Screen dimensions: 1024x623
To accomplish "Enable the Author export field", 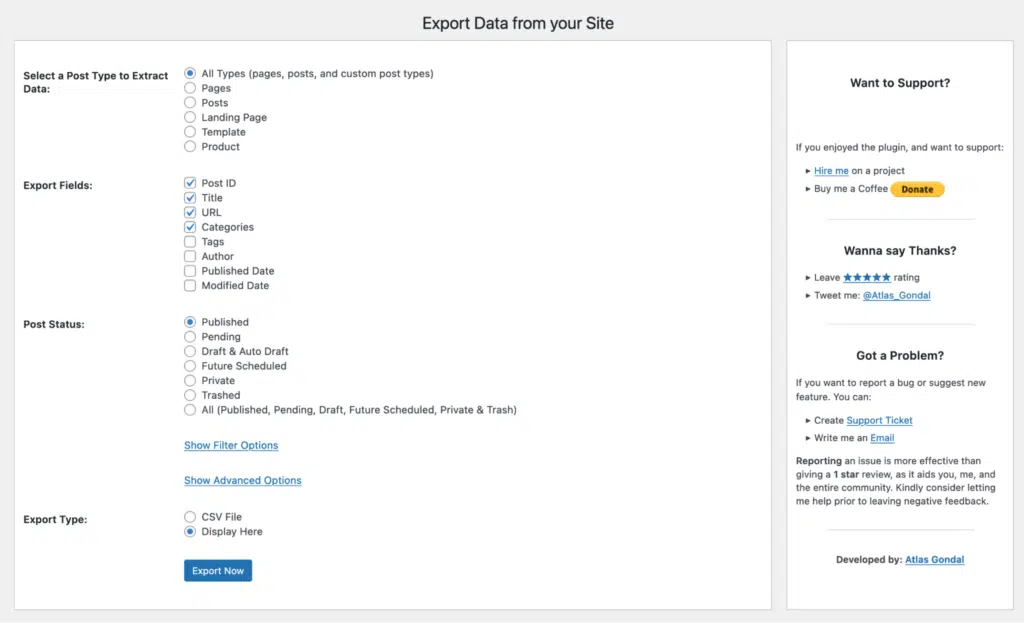I will coord(190,256).
